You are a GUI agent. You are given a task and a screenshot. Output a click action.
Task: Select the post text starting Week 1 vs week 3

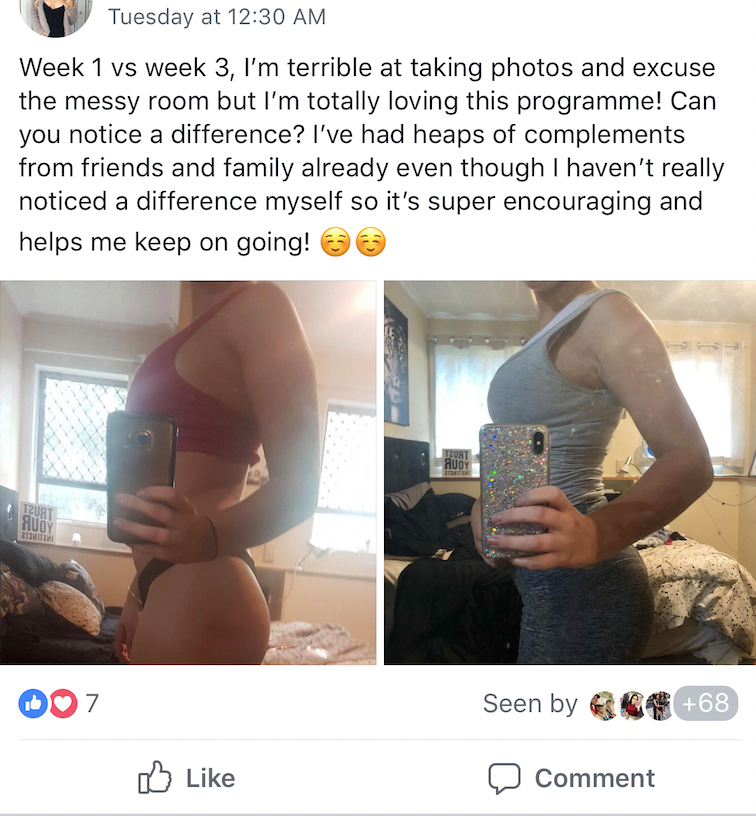[371, 155]
